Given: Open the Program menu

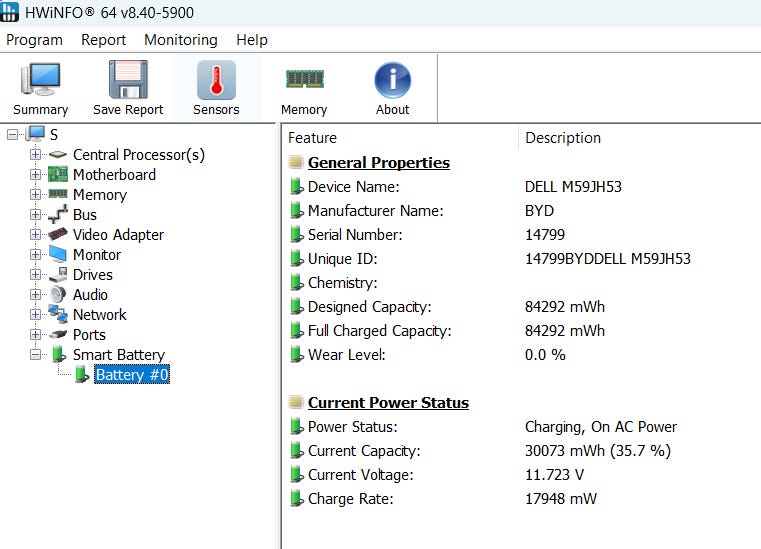Looking at the screenshot, I should [34, 40].
